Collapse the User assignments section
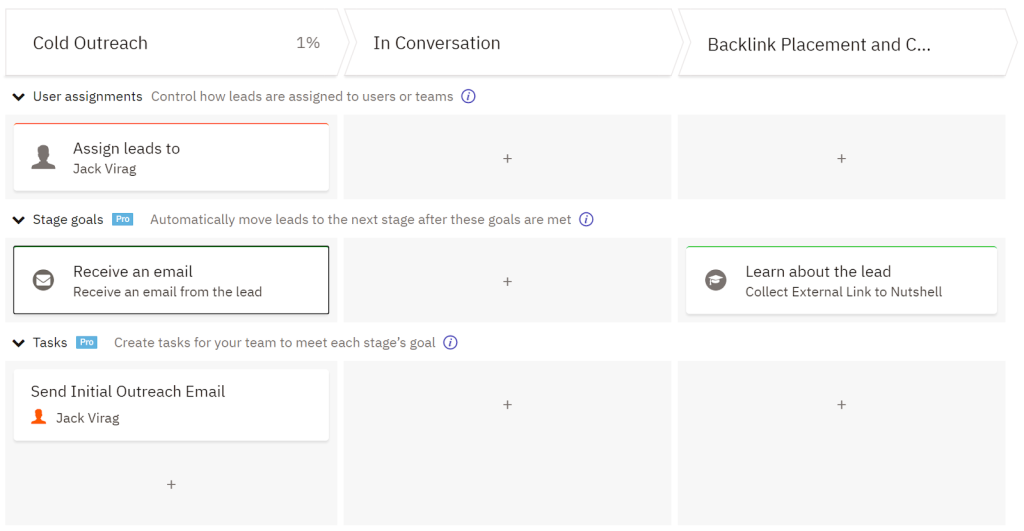The width and height of the screenshot is (1024, 531). click(x=19, y=97)
